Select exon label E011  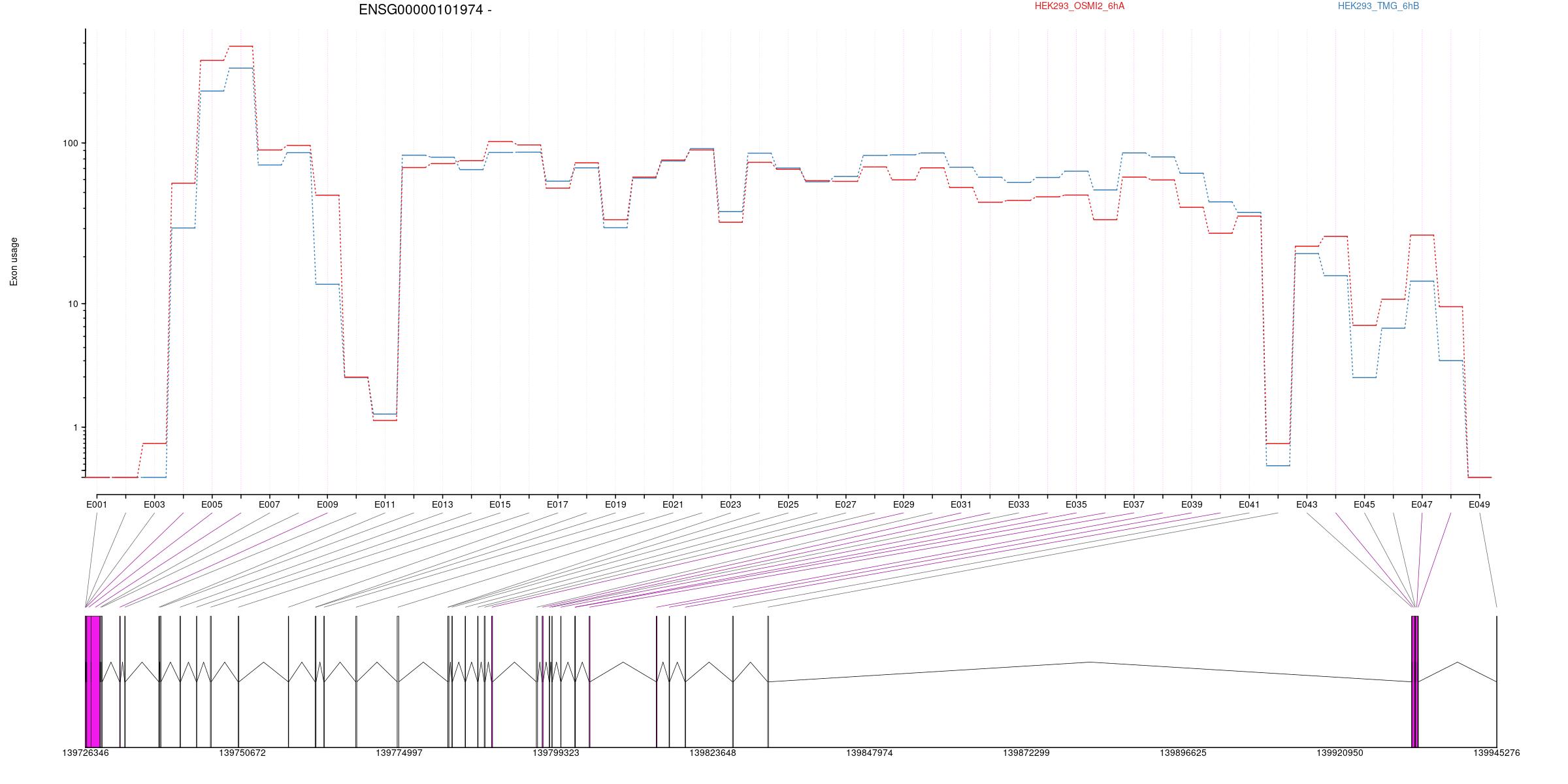tap(385, 504)
